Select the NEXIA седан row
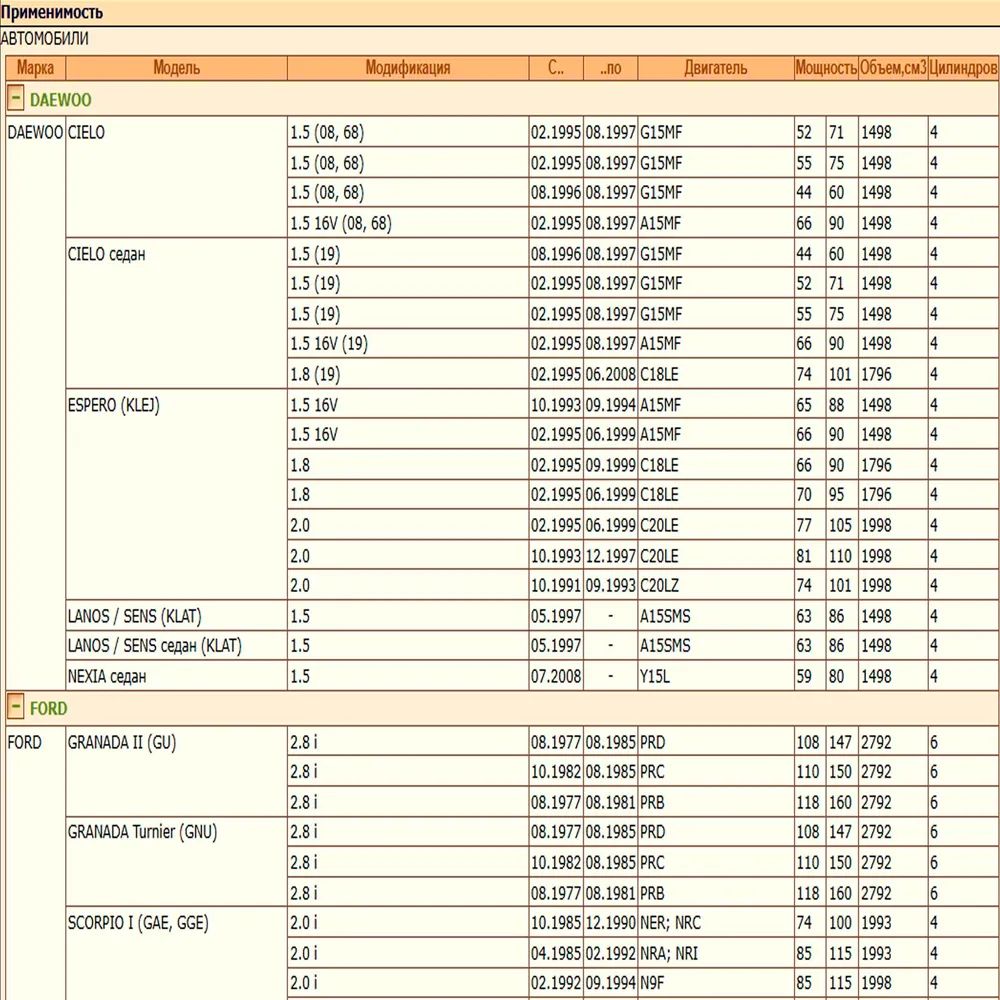The image size is (1000, 1000). (106, 677)
